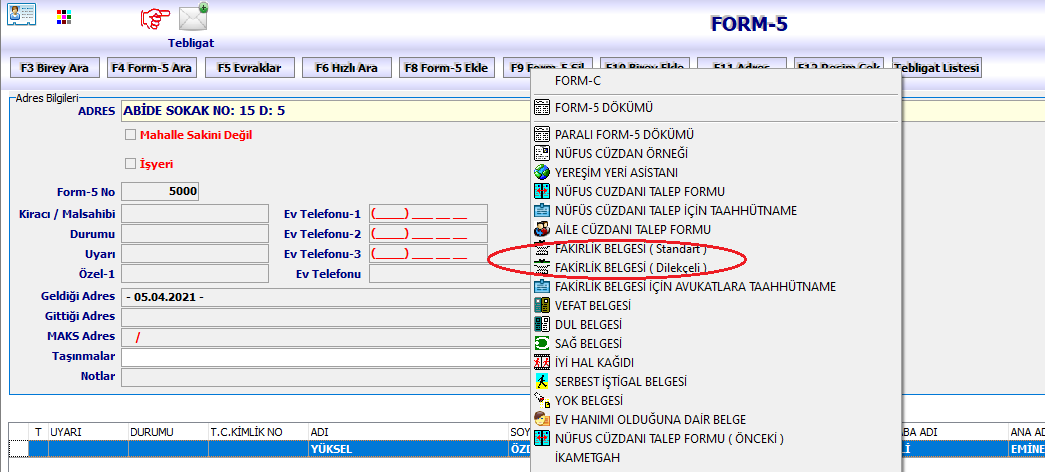Click the F8 Form-5 Ekle button

[x=446, y=68]
